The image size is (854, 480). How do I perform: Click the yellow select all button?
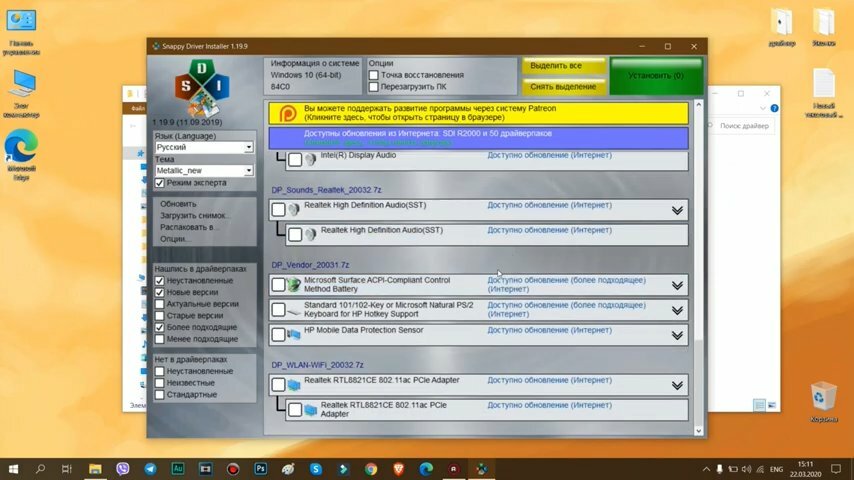pyautogui.click(x=564, y=65)
